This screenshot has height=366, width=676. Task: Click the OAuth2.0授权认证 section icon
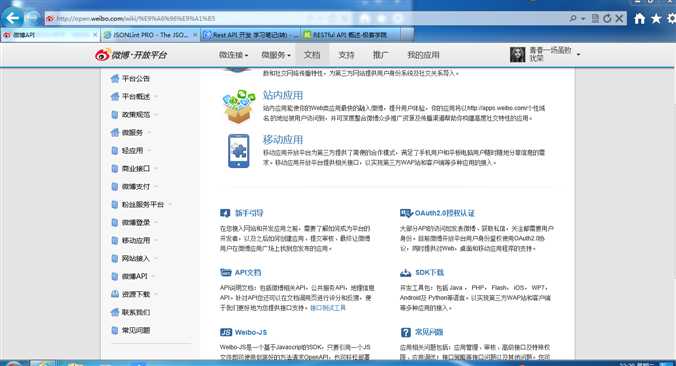tap(406, 213)
